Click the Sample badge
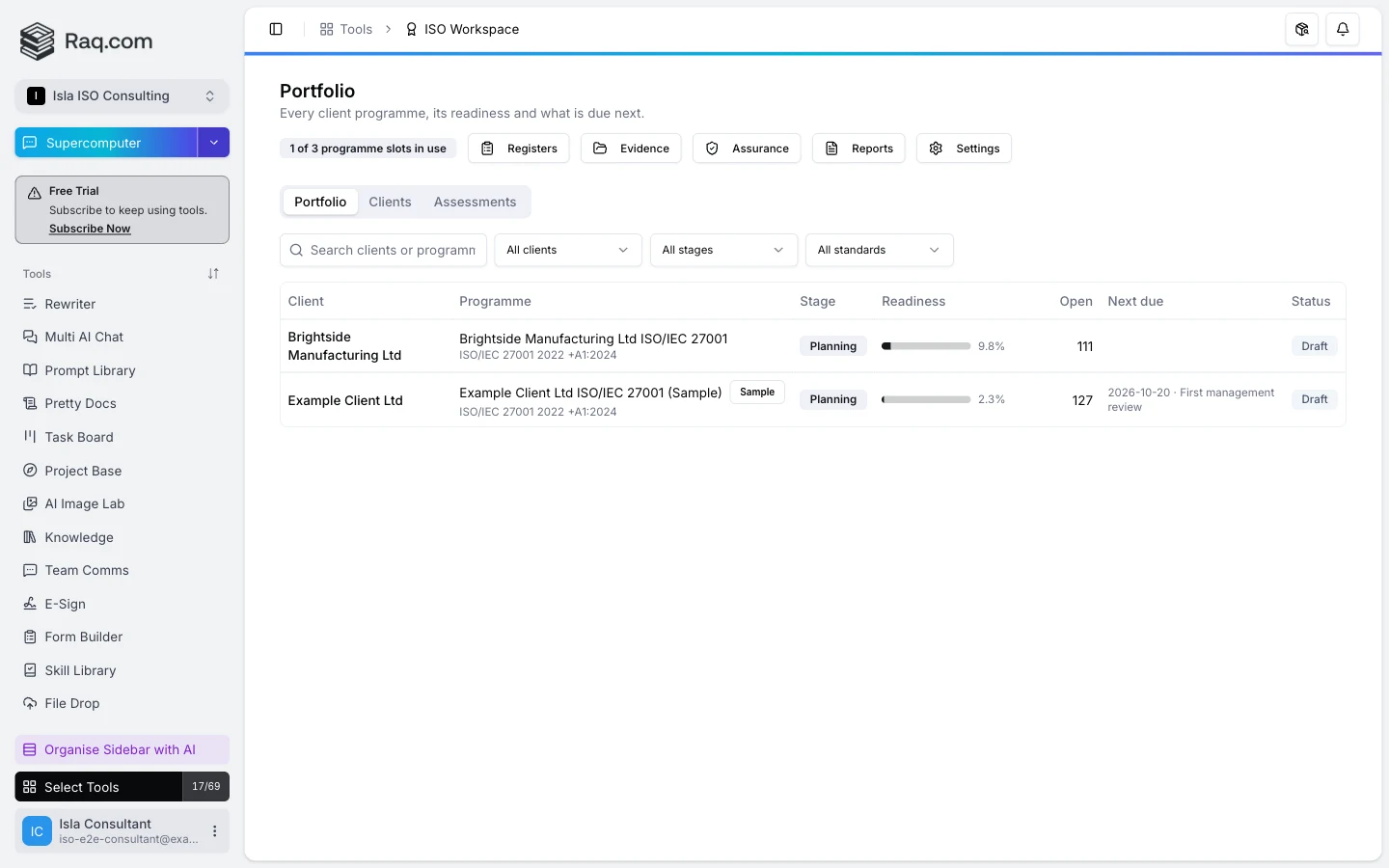 pos(757,393)
